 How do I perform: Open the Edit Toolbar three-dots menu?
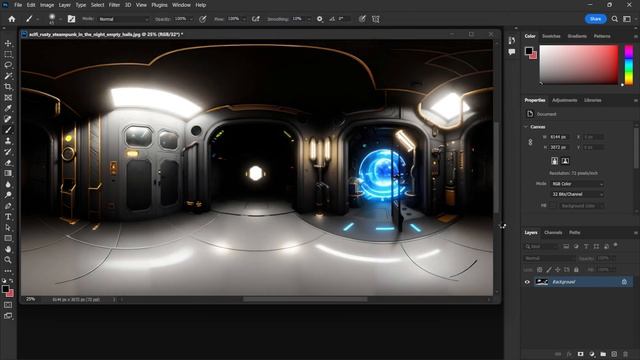coord(8,271)
